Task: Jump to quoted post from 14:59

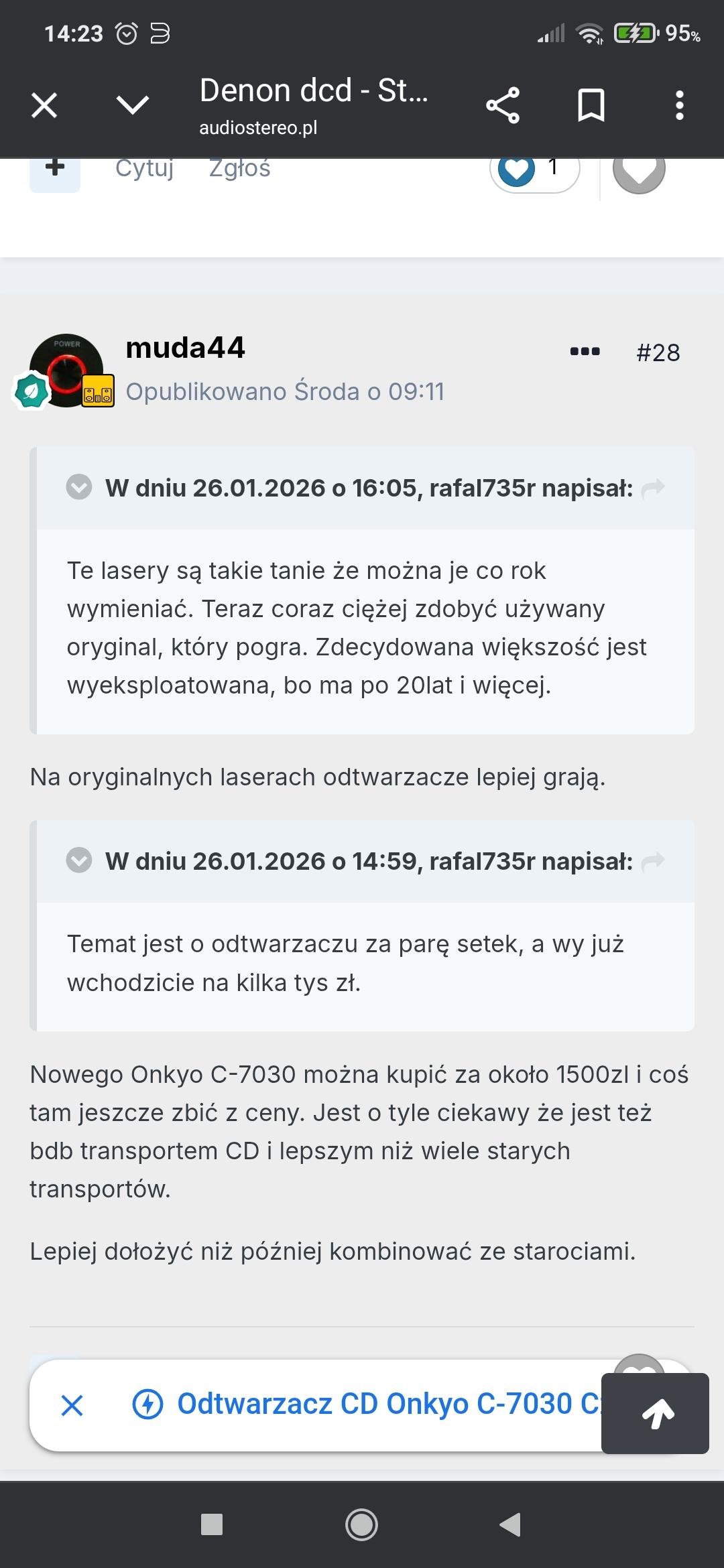Action: (x=653, y=862)
